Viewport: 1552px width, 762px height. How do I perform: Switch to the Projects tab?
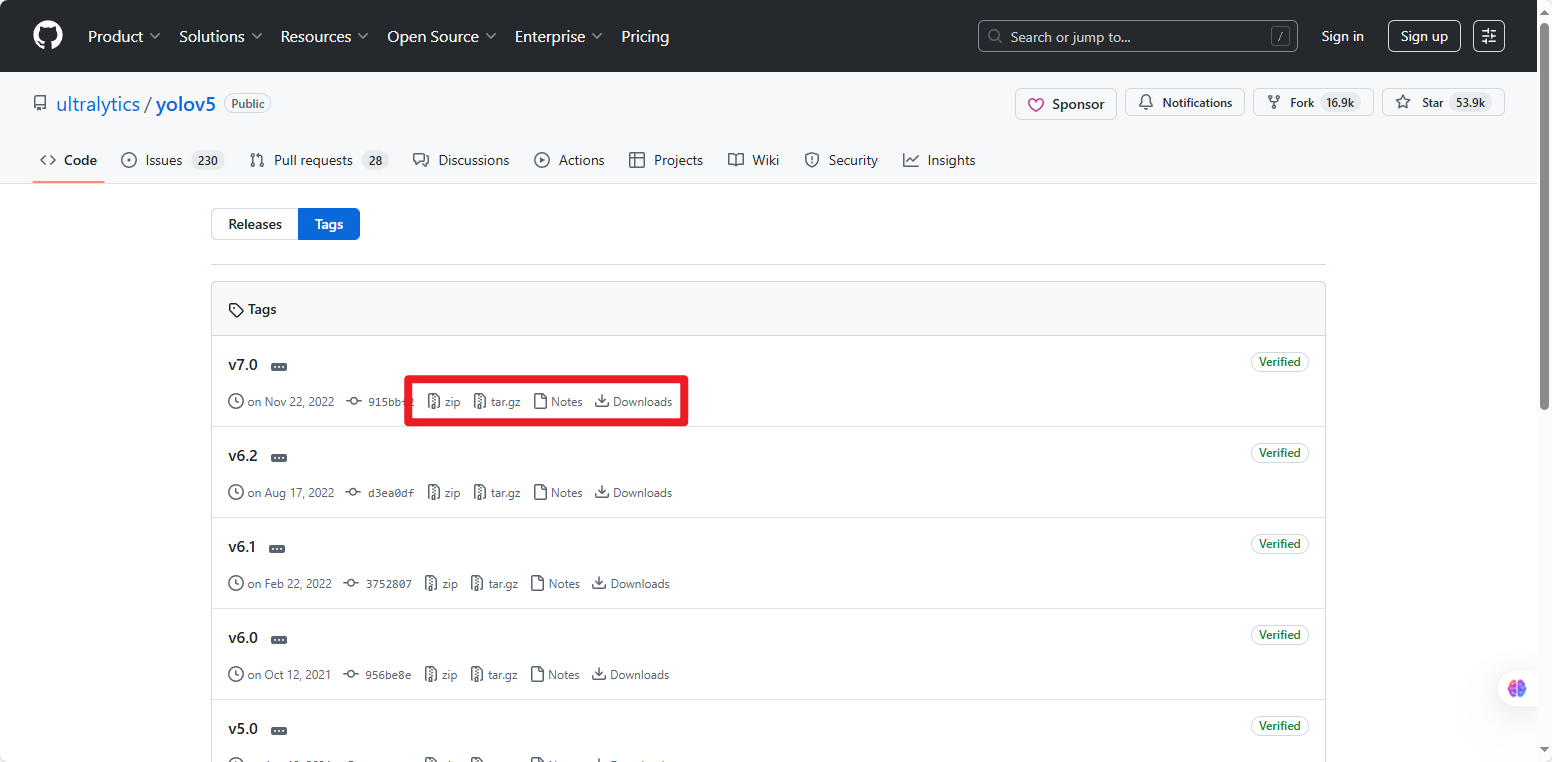[666, 160]
